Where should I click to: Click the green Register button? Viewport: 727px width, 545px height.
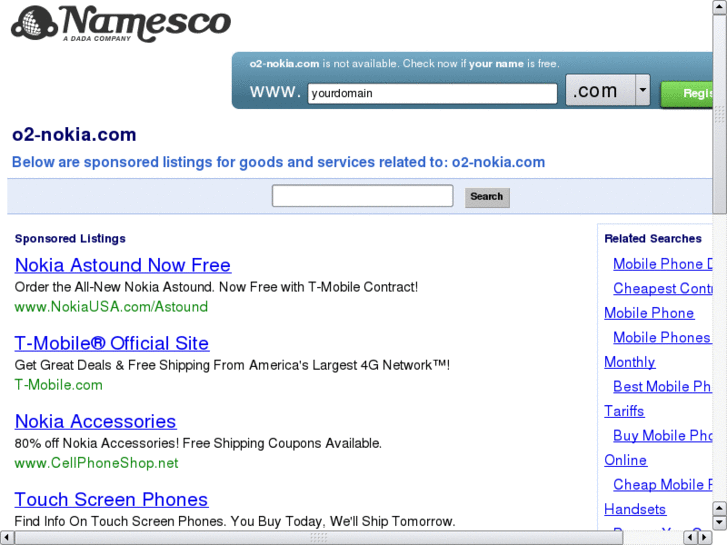point(687,94)
